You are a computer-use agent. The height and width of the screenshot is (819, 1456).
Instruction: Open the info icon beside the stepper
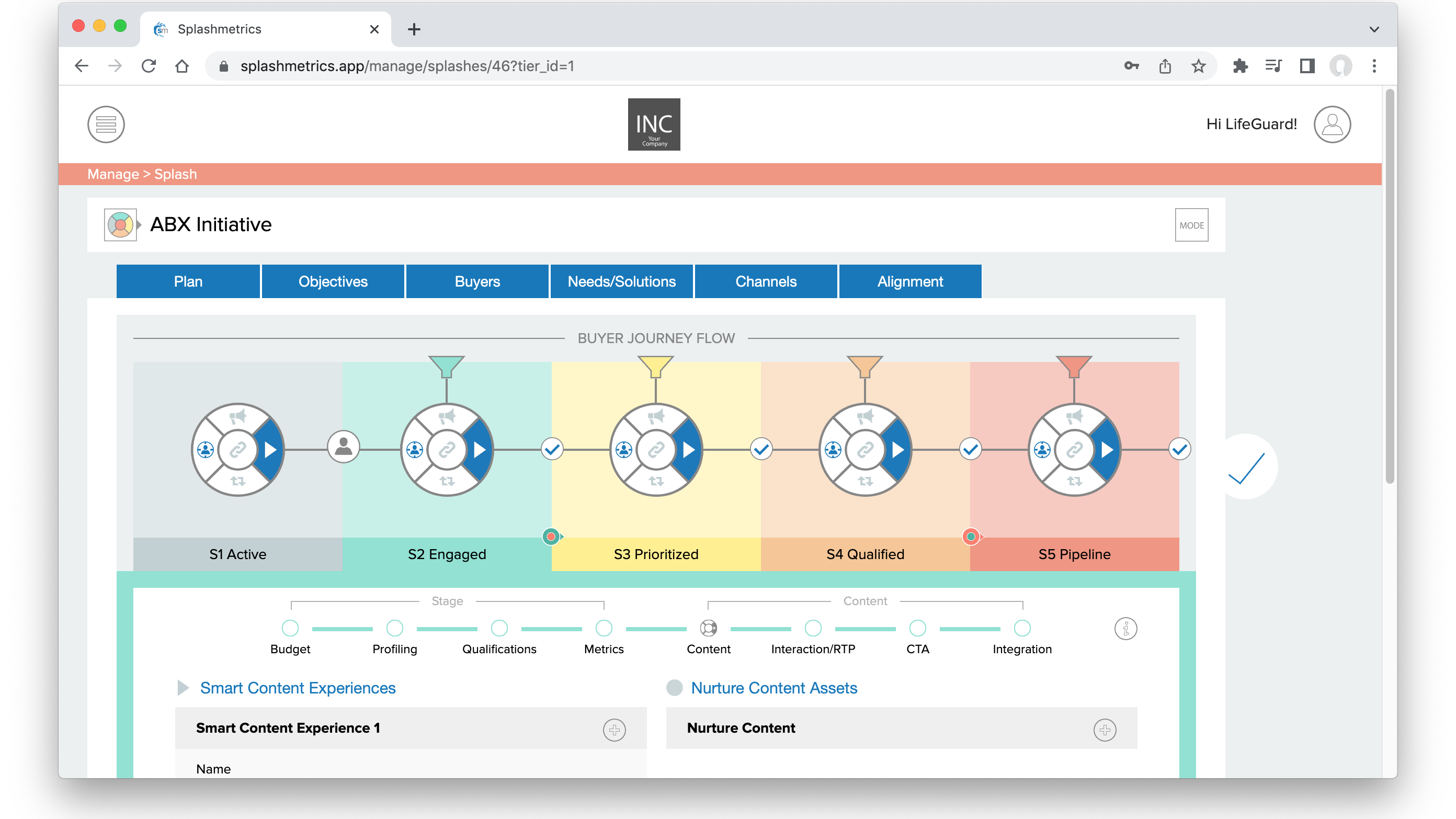click(x=1126, y=628)
